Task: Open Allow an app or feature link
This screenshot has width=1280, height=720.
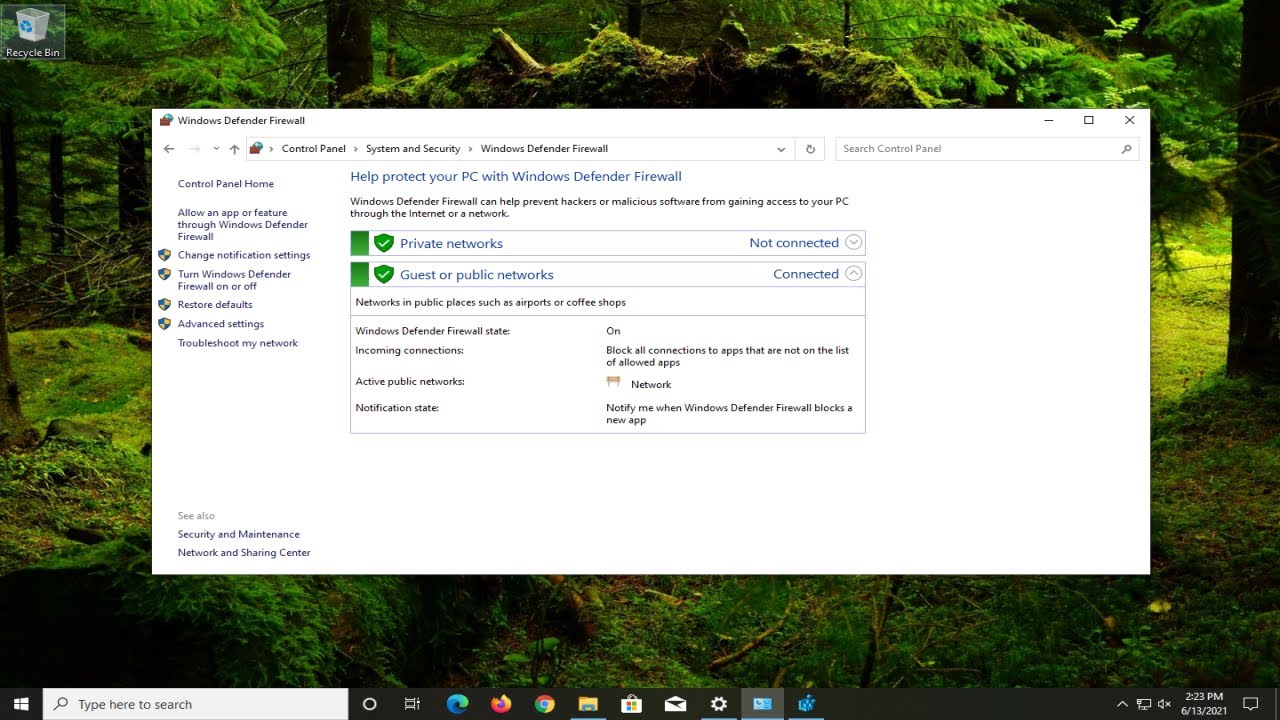Action: 243,225
